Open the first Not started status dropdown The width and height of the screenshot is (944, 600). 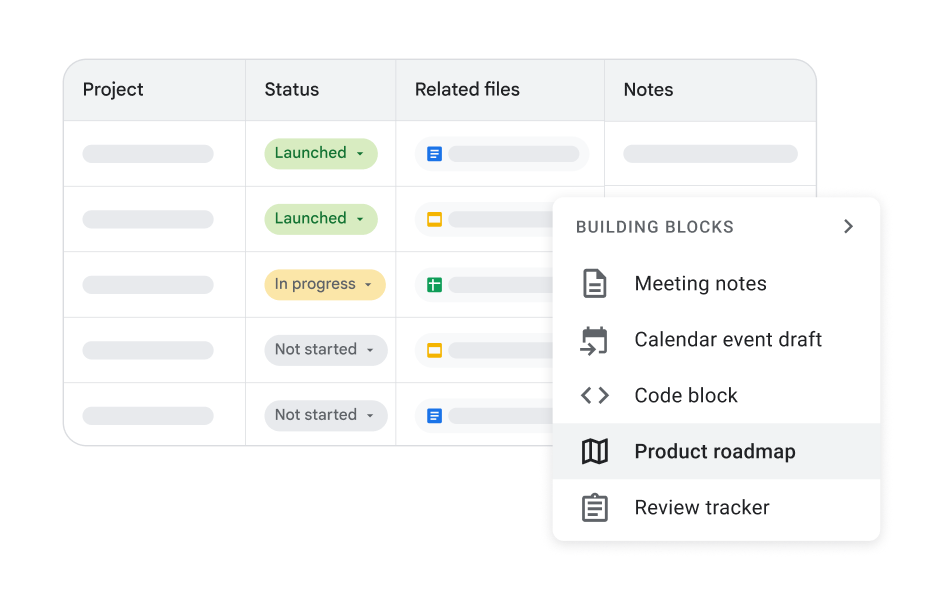(325, 349)
